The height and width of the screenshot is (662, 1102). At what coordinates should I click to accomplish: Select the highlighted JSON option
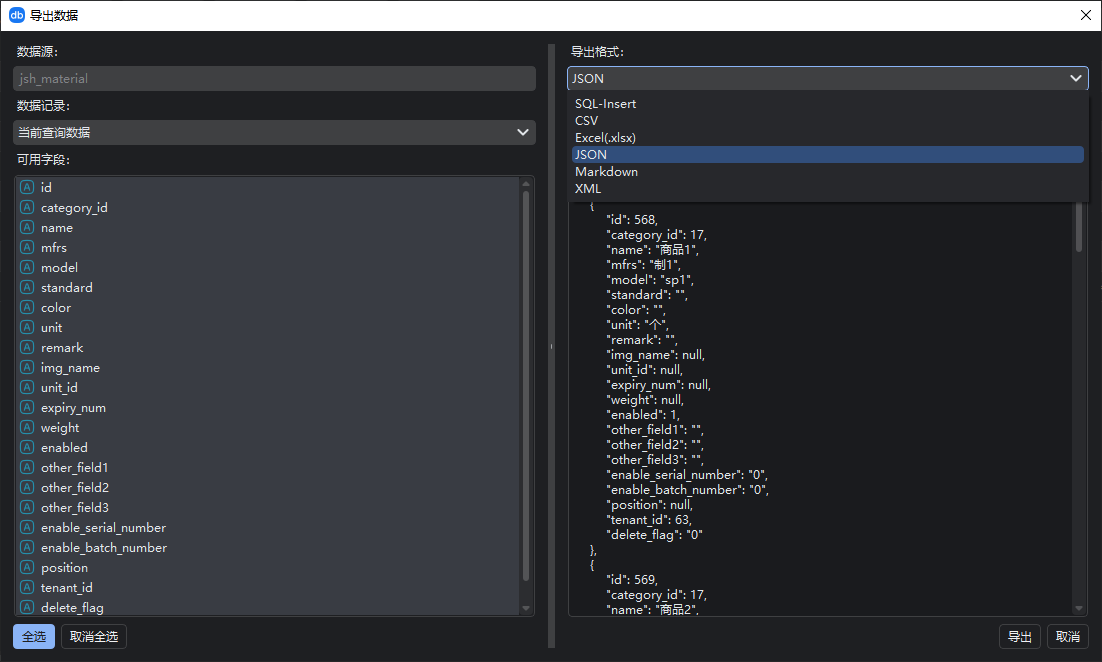[827, 155]
